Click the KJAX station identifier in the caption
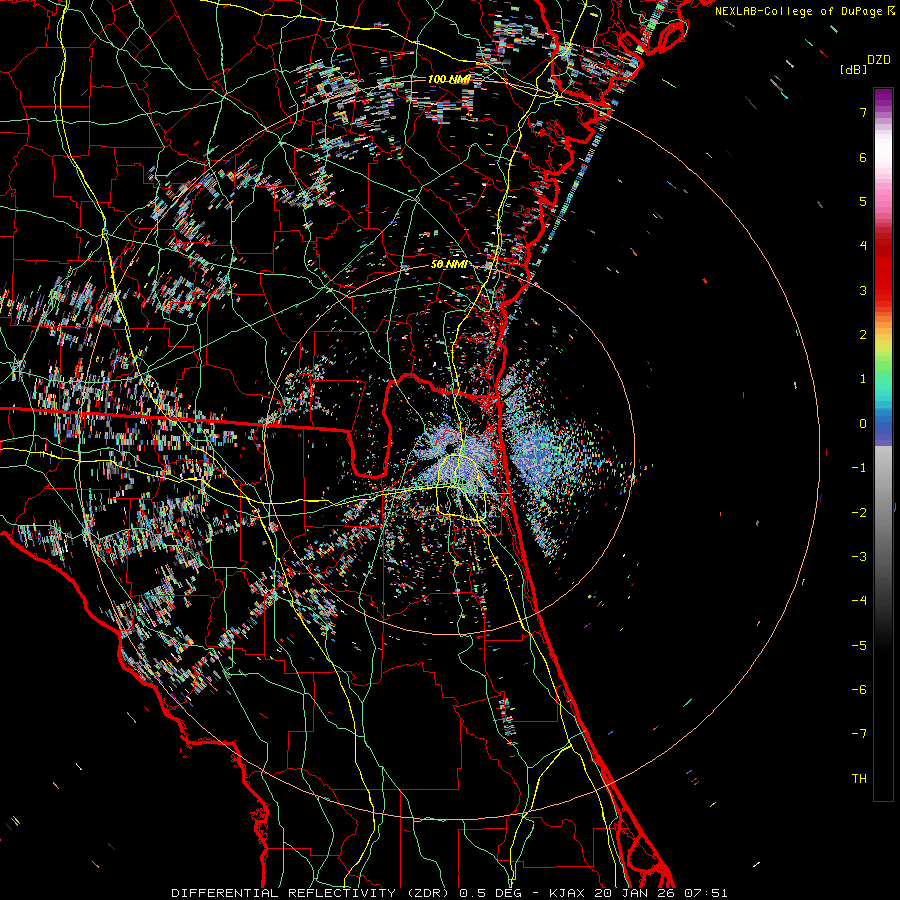The width and height of the screenshot is (900, 900). pyautogui.click(x=566, y=893)
